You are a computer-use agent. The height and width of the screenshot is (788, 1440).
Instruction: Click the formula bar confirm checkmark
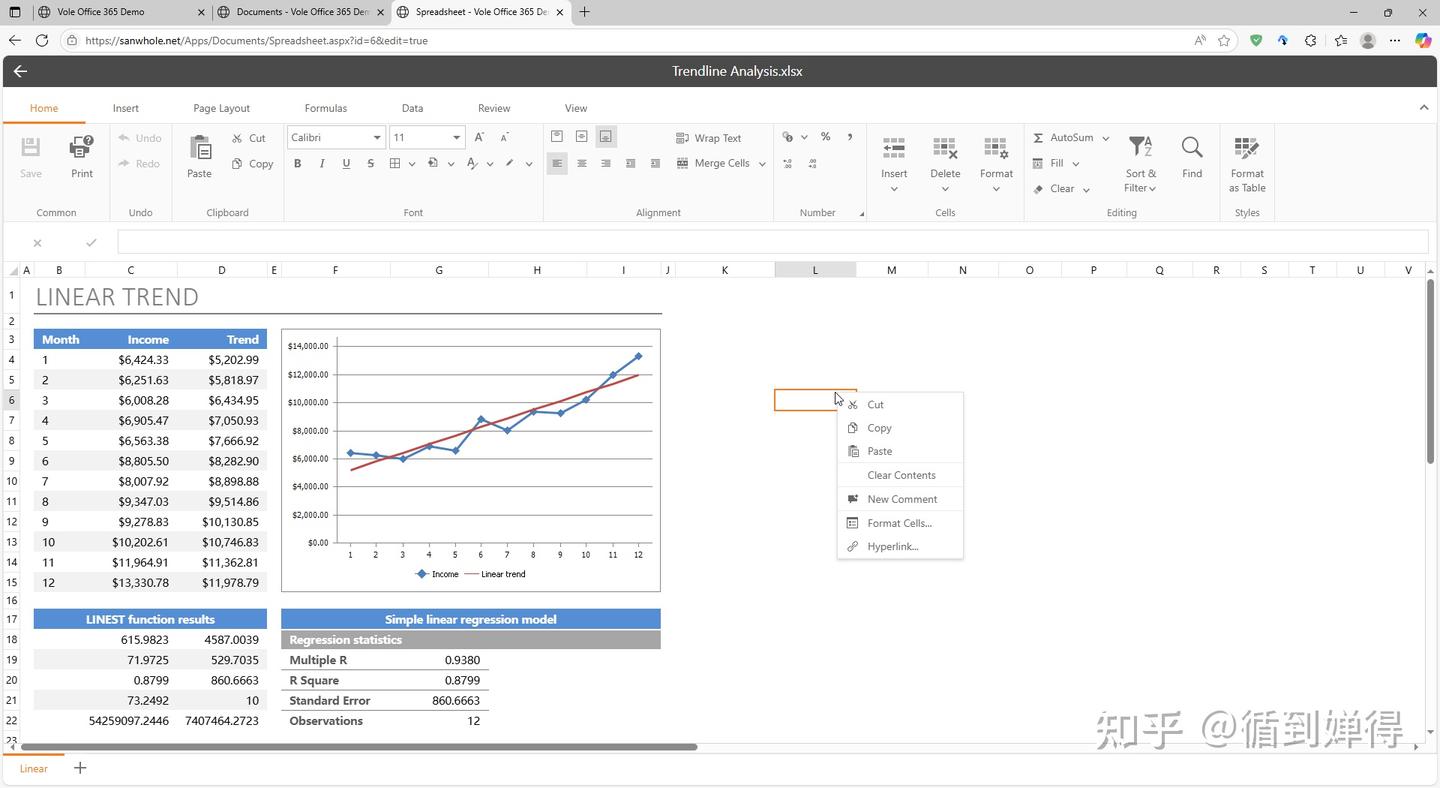pyautogui.click(x=91, y=242)
